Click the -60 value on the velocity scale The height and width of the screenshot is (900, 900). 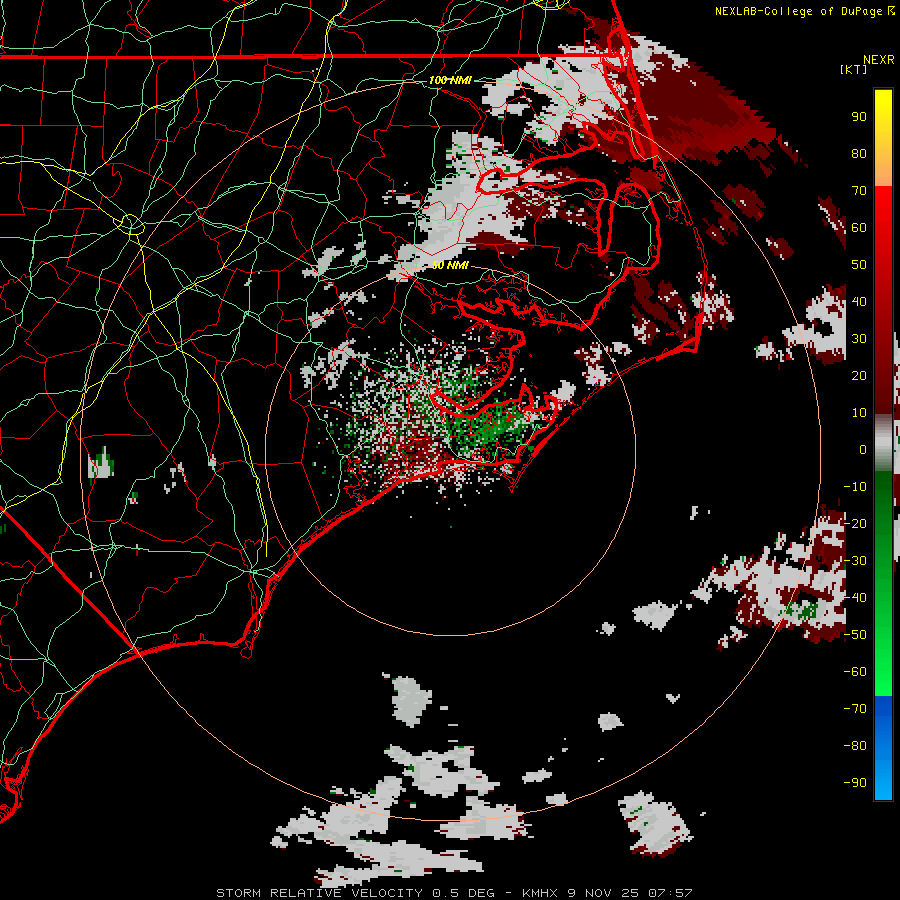[855, 672]
